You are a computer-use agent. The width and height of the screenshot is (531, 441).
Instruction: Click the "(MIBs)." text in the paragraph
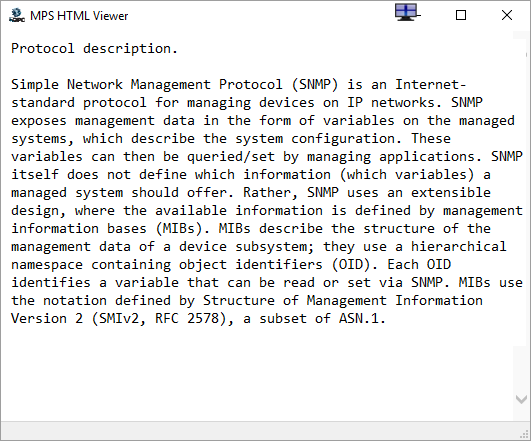[183, 229]
